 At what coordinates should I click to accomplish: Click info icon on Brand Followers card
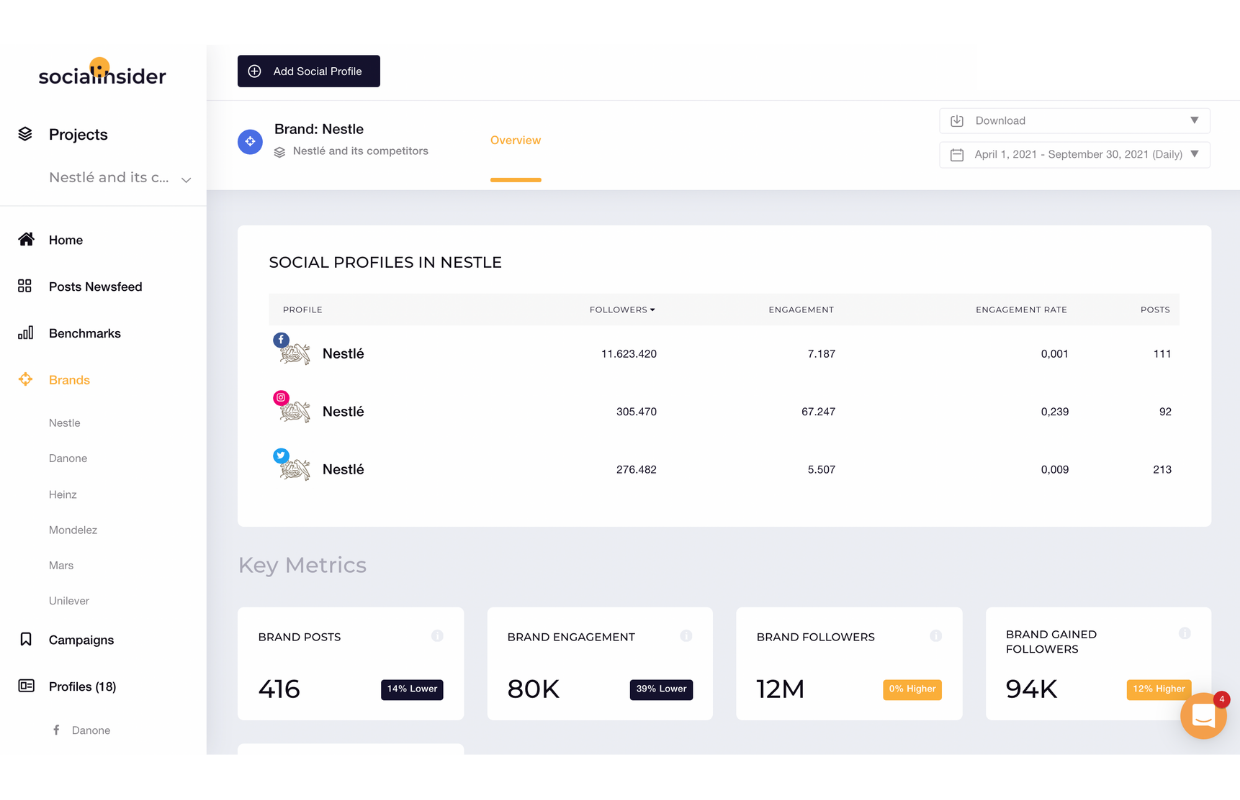936,636
